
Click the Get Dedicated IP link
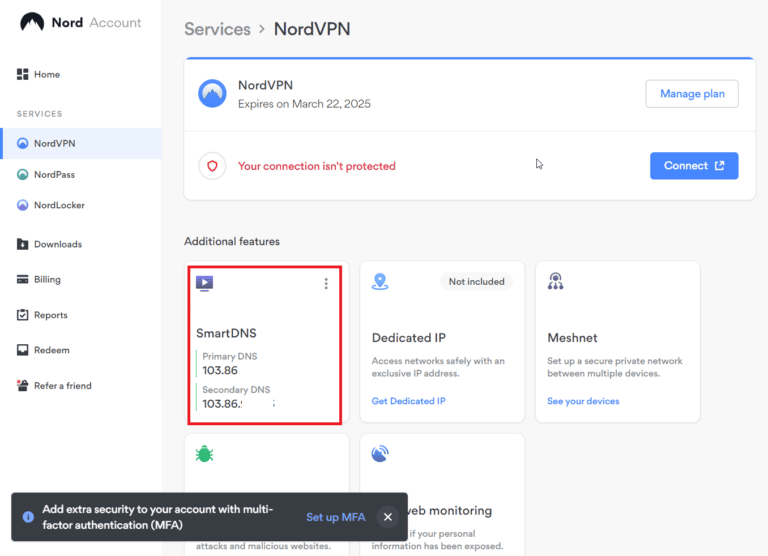(408, 401)
